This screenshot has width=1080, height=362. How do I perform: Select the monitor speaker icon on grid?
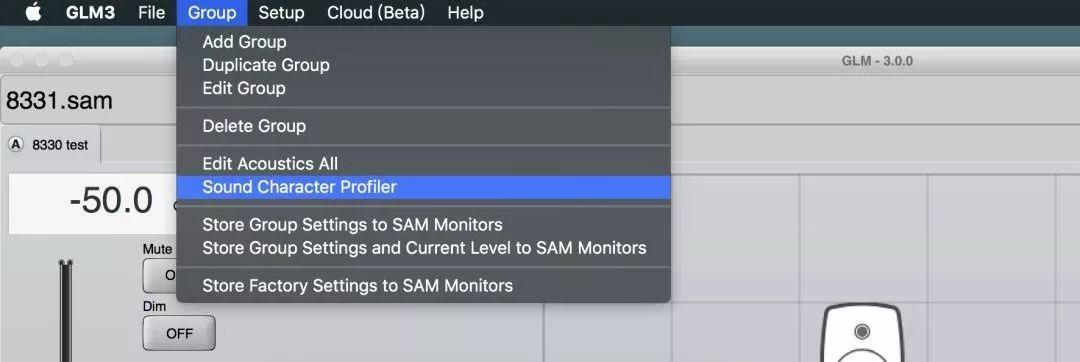click(x=862, y=332)
